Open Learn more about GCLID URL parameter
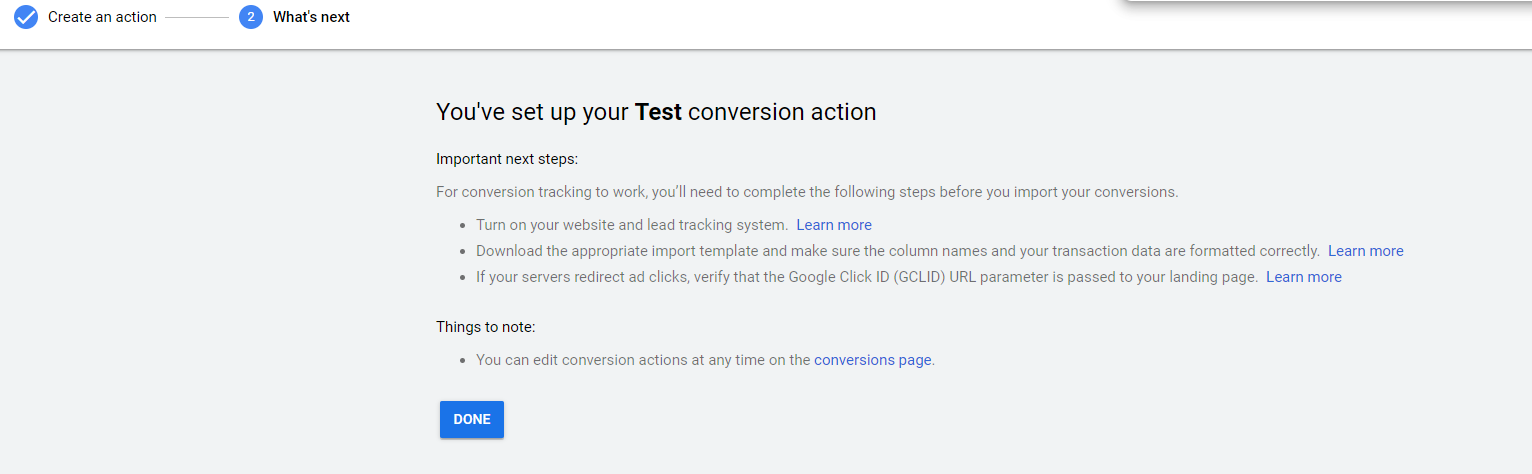The image size is (1532, 474). pyautogui.click(x=1303, y=277)
